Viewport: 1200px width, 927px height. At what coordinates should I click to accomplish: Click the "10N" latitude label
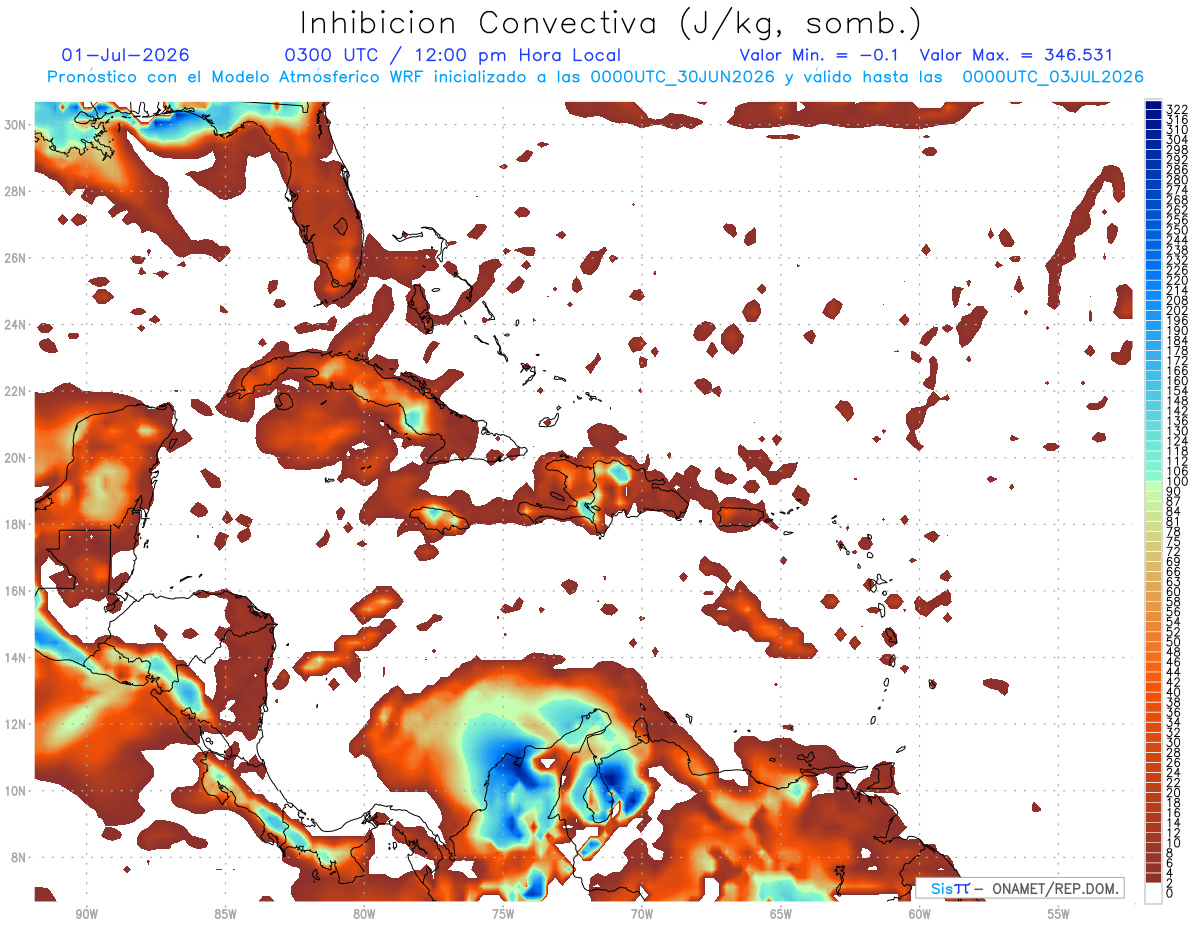tap(16, 791)
